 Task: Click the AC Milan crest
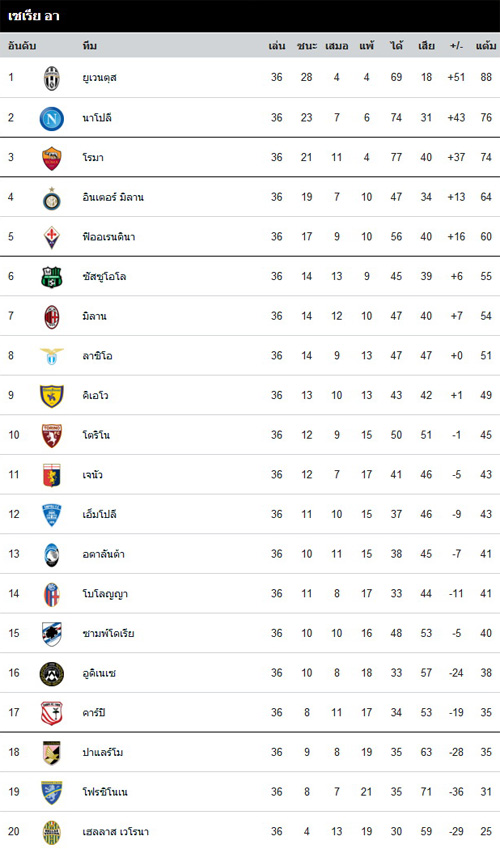click(51, 317)
